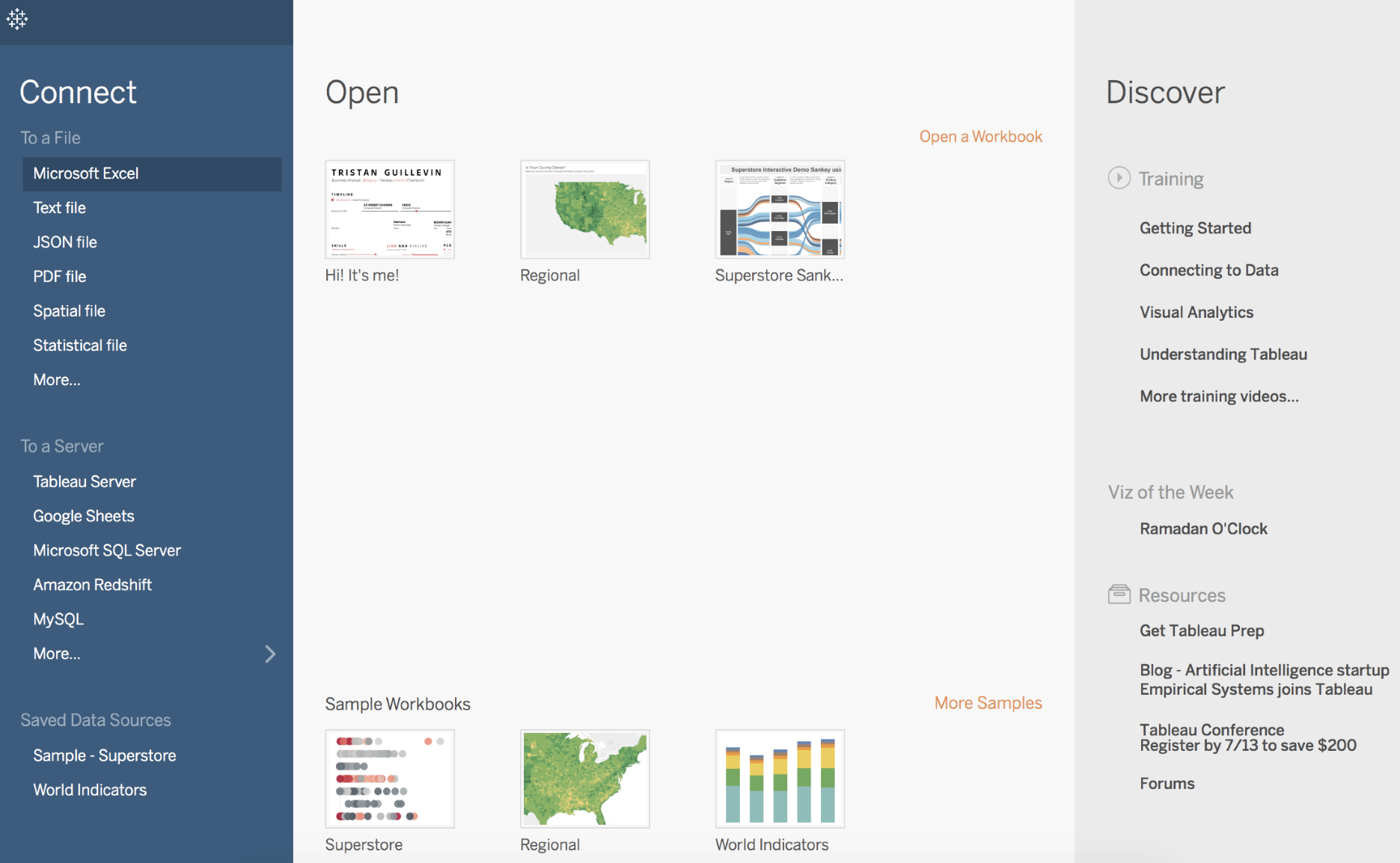The height and width of the screenshot is (863, 1400).
Task: Click the Training play icon
Action: point(1119,178)
